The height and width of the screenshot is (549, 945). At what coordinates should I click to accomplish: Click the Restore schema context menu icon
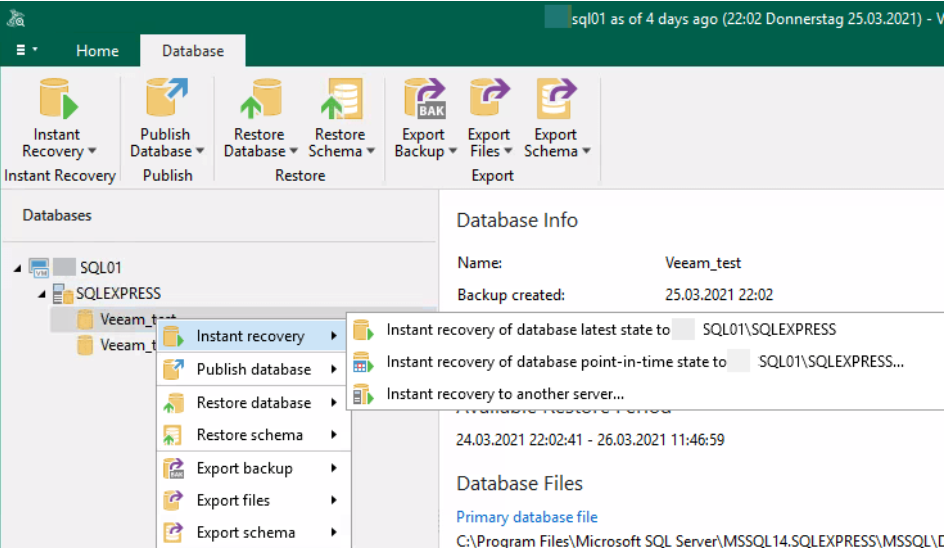[172, 435]
